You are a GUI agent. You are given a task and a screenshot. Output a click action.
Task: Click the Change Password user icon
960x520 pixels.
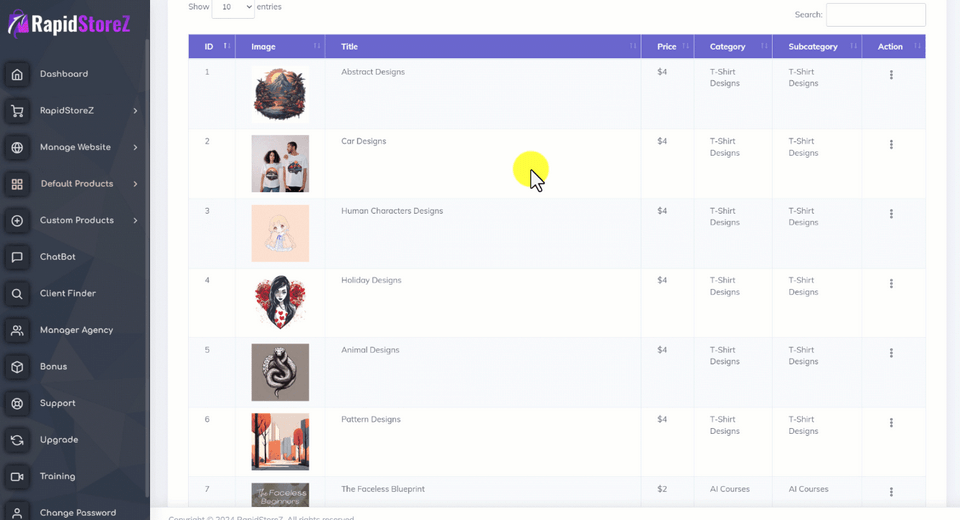click(x=17, y=513)
